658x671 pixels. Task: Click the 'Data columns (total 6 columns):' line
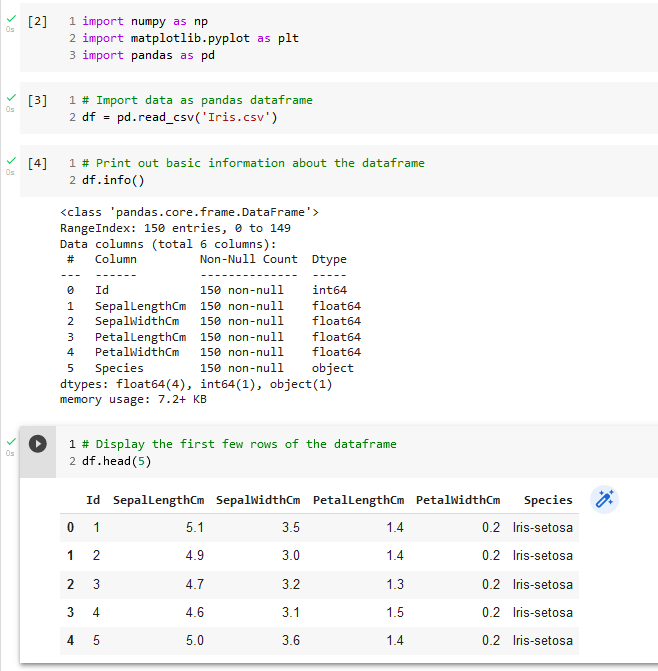[168, 244]
